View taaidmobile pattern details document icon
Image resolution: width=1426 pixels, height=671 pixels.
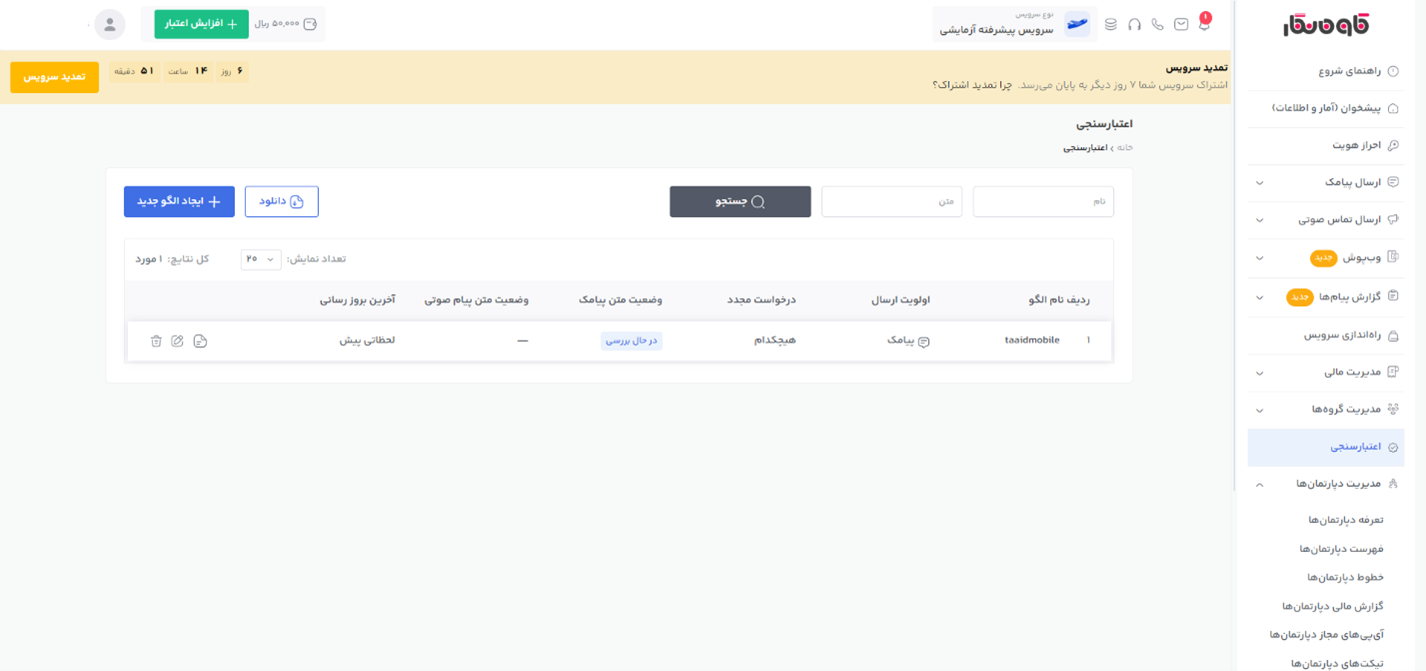(200, 341)
